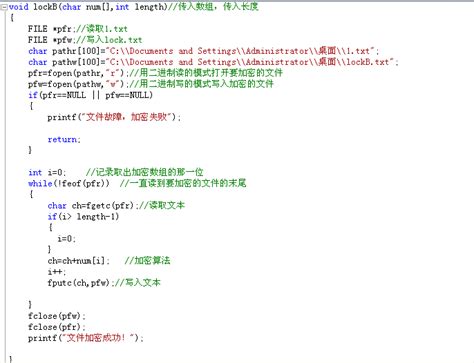474x363 pixels.
Task: Click the 'ch=ch+num[i];' encryption line
Action: tap(78, 261)
